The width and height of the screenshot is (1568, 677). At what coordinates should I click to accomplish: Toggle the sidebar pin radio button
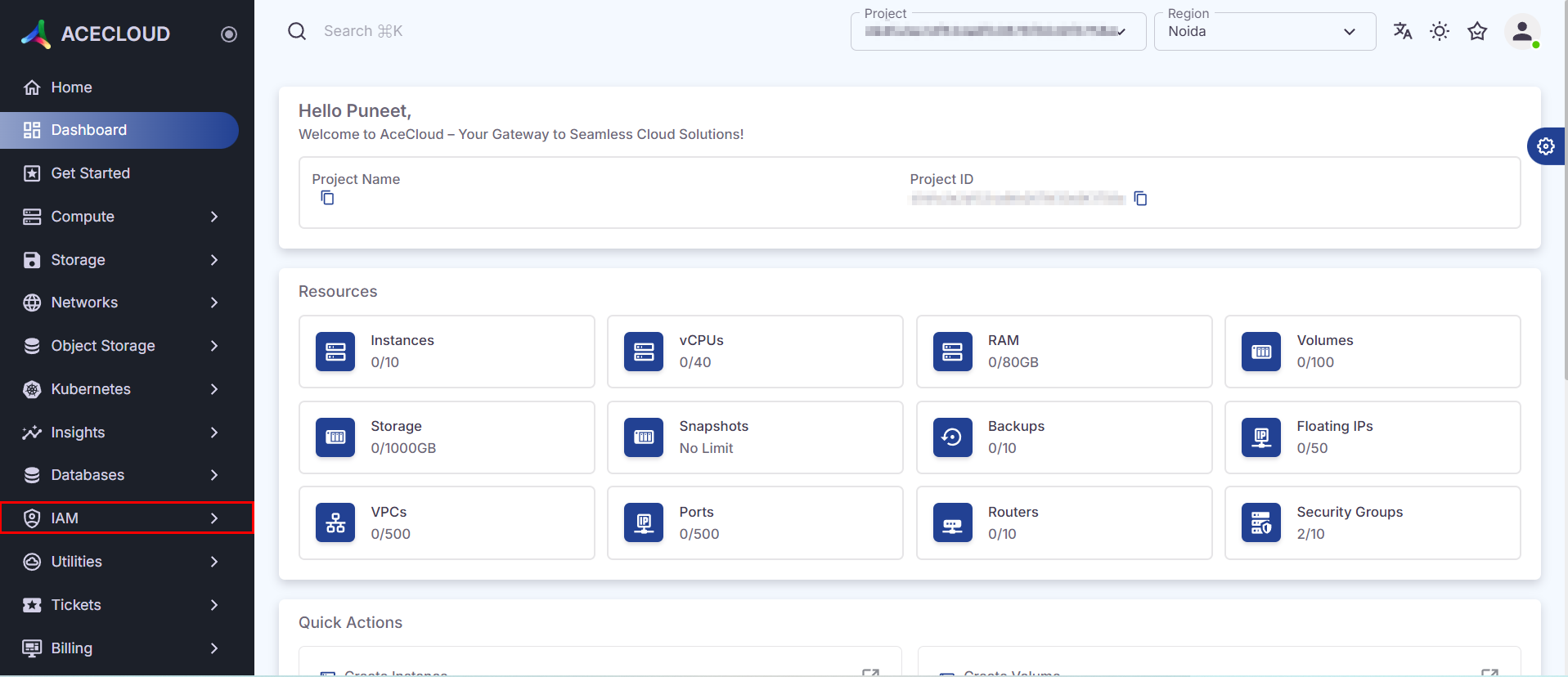point(229,34)
